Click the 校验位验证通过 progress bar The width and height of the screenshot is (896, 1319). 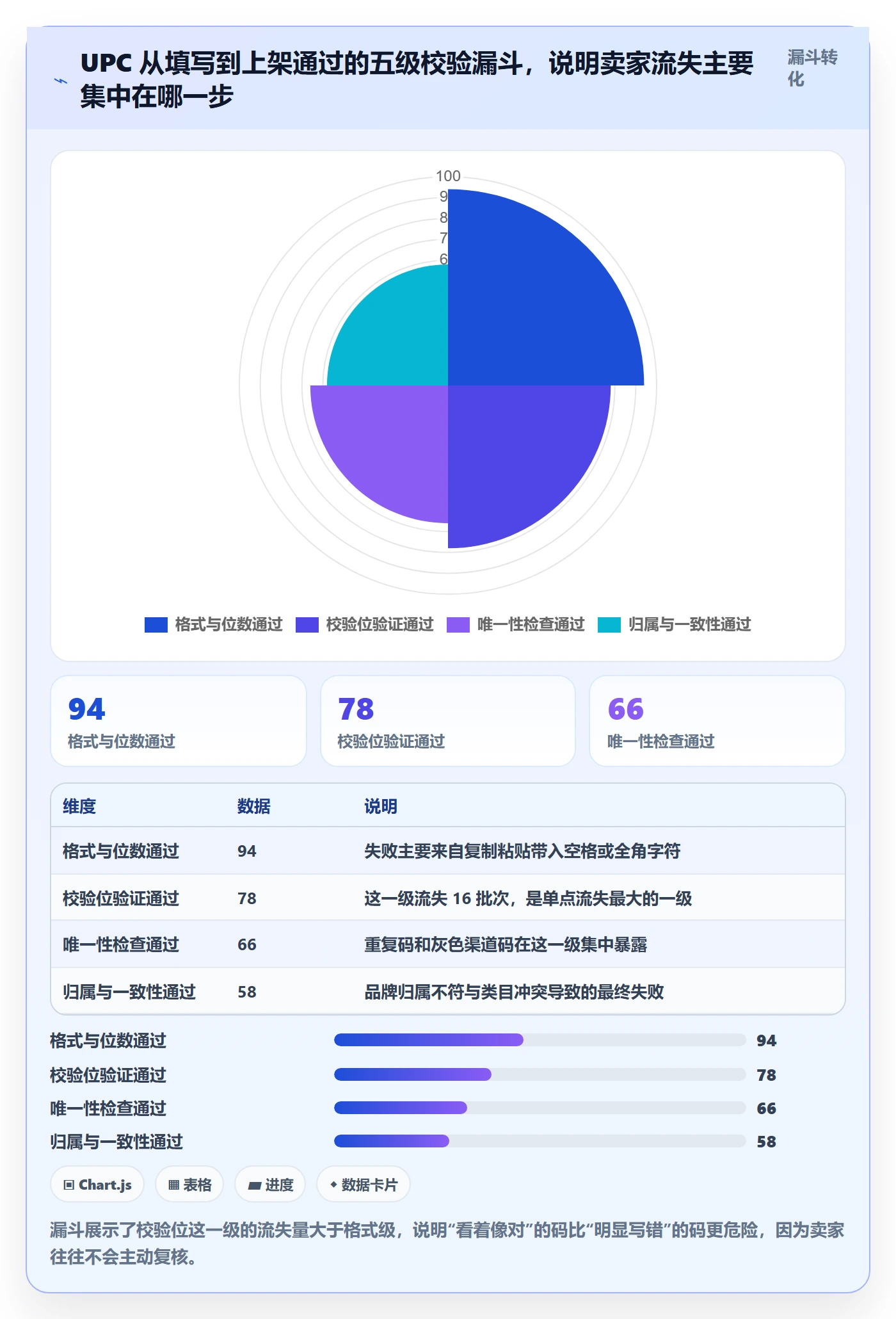tap(540, 1074)
